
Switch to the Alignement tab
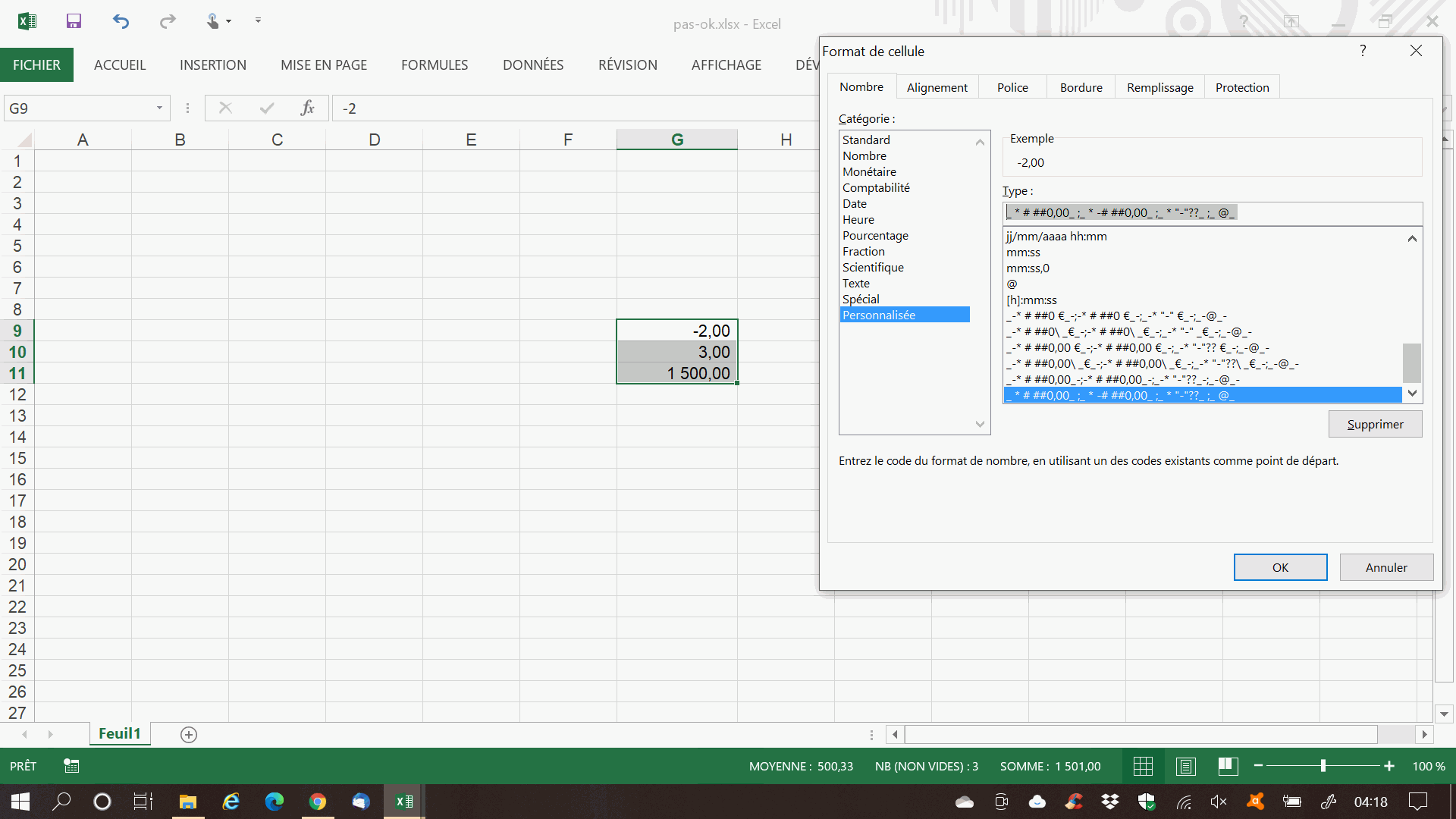(x=937, y=87)
